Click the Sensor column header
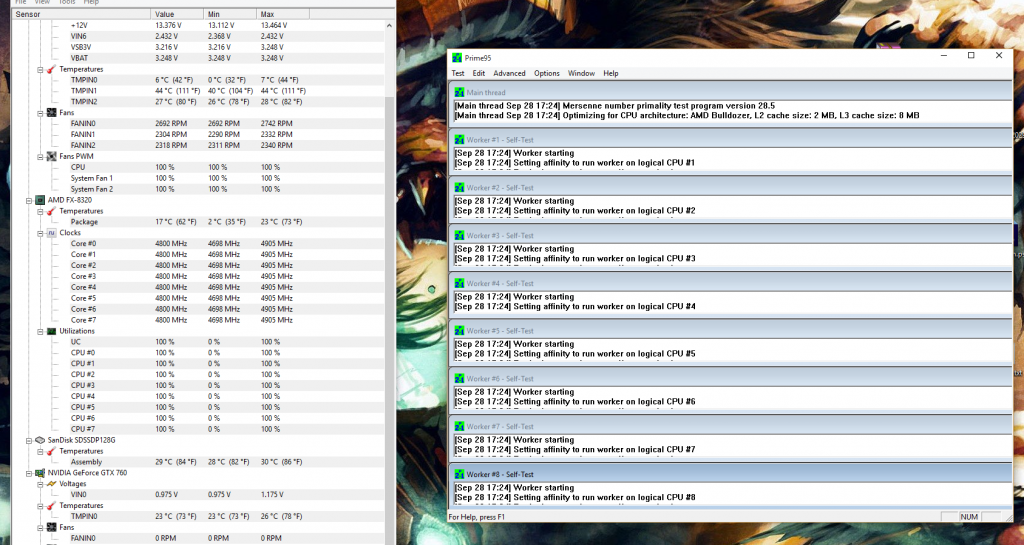 [81, 14]
